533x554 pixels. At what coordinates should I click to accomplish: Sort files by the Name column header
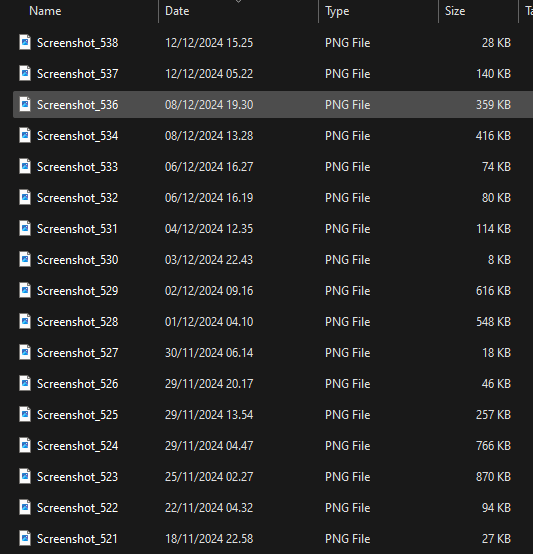(45, 11)
